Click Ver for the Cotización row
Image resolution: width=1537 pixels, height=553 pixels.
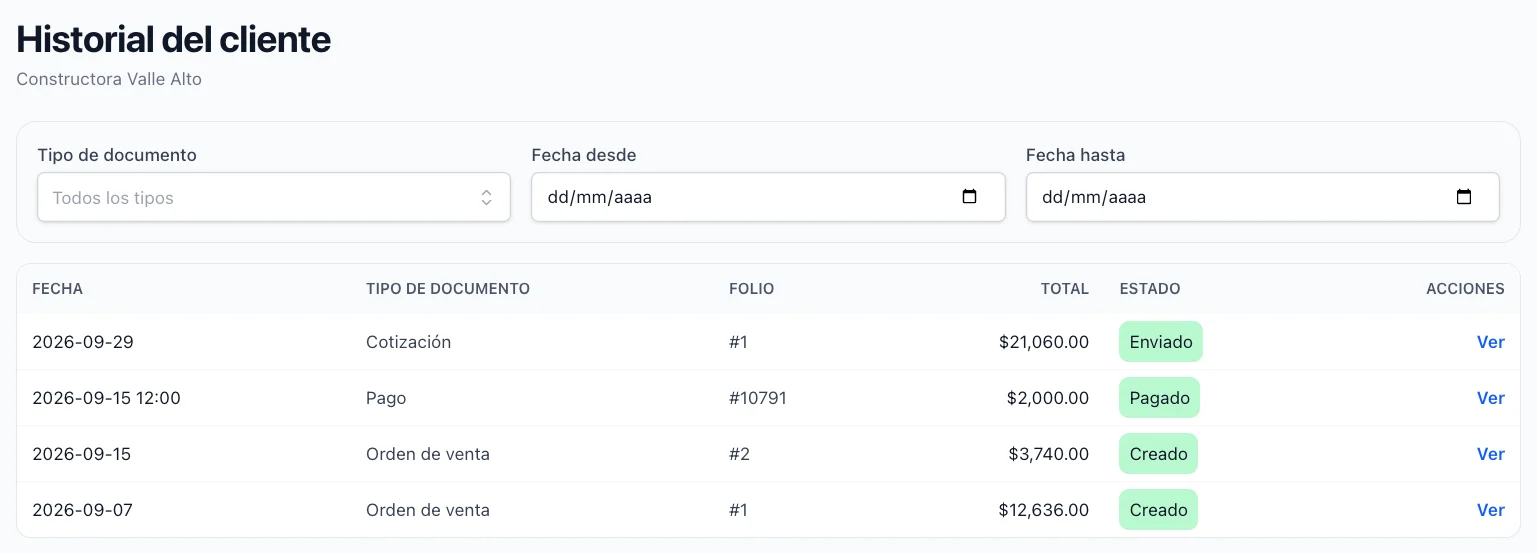1490,342
